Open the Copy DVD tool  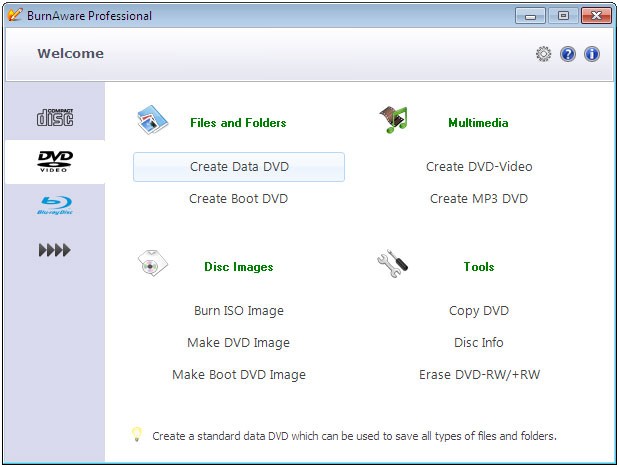click(479, 311)
